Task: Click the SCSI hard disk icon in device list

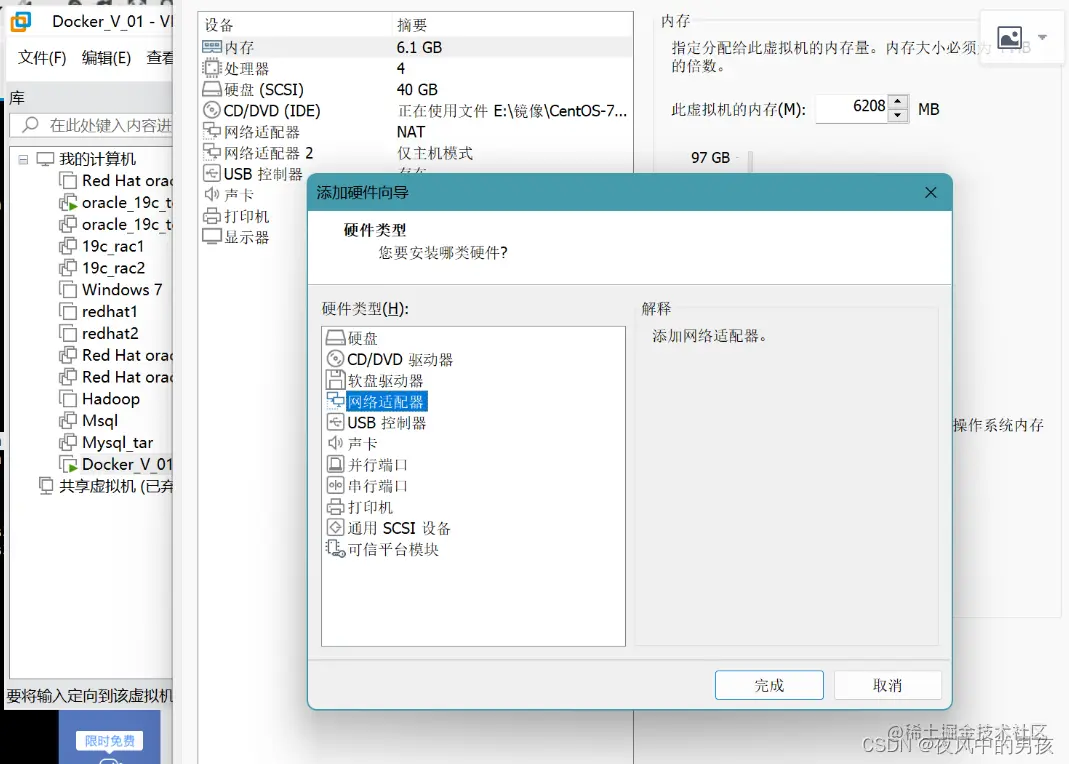Action: pos(212,89)
